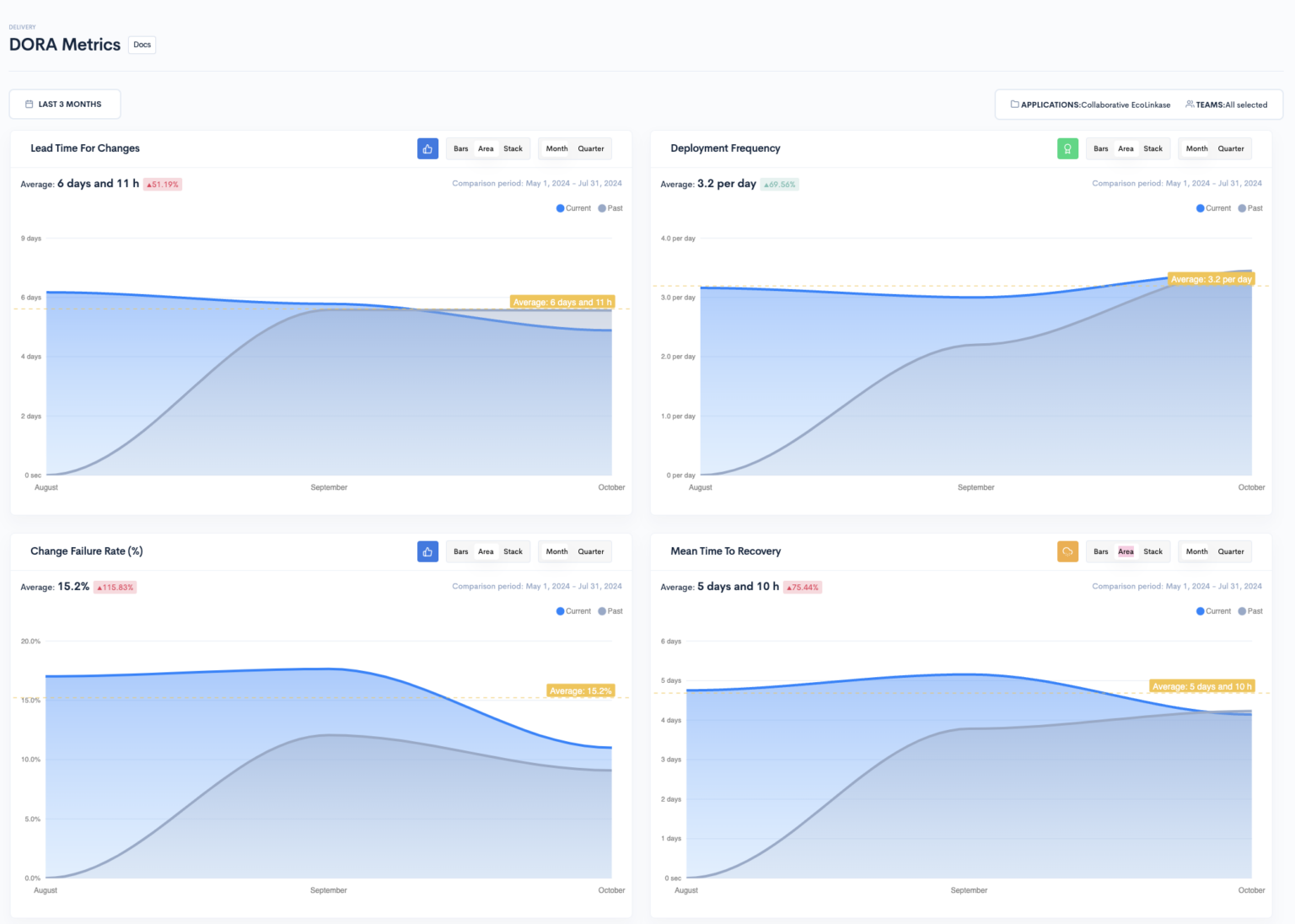Image resolution: width=1295 pixels, height=924 pixels.
Task: Click thumbs-up icon in Change Failure Rate
Action: point(427,552)
